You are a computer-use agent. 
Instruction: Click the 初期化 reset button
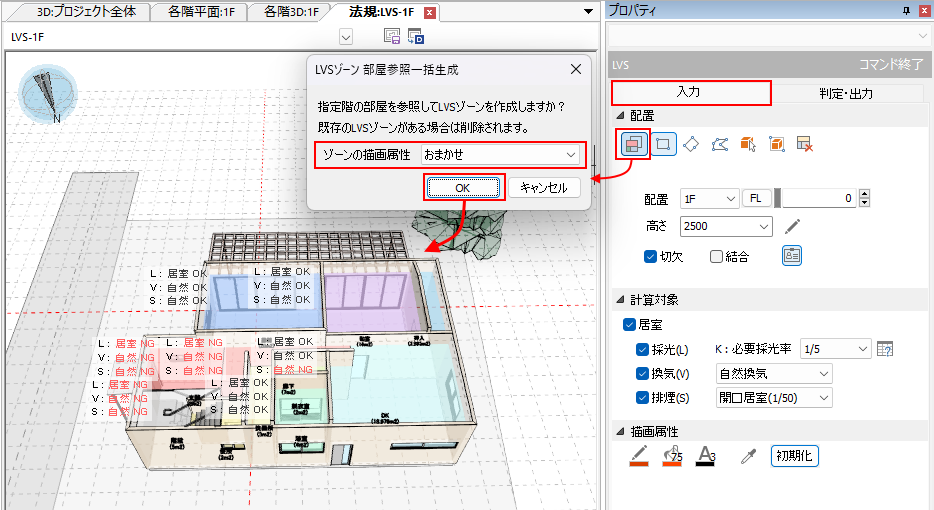795,456
